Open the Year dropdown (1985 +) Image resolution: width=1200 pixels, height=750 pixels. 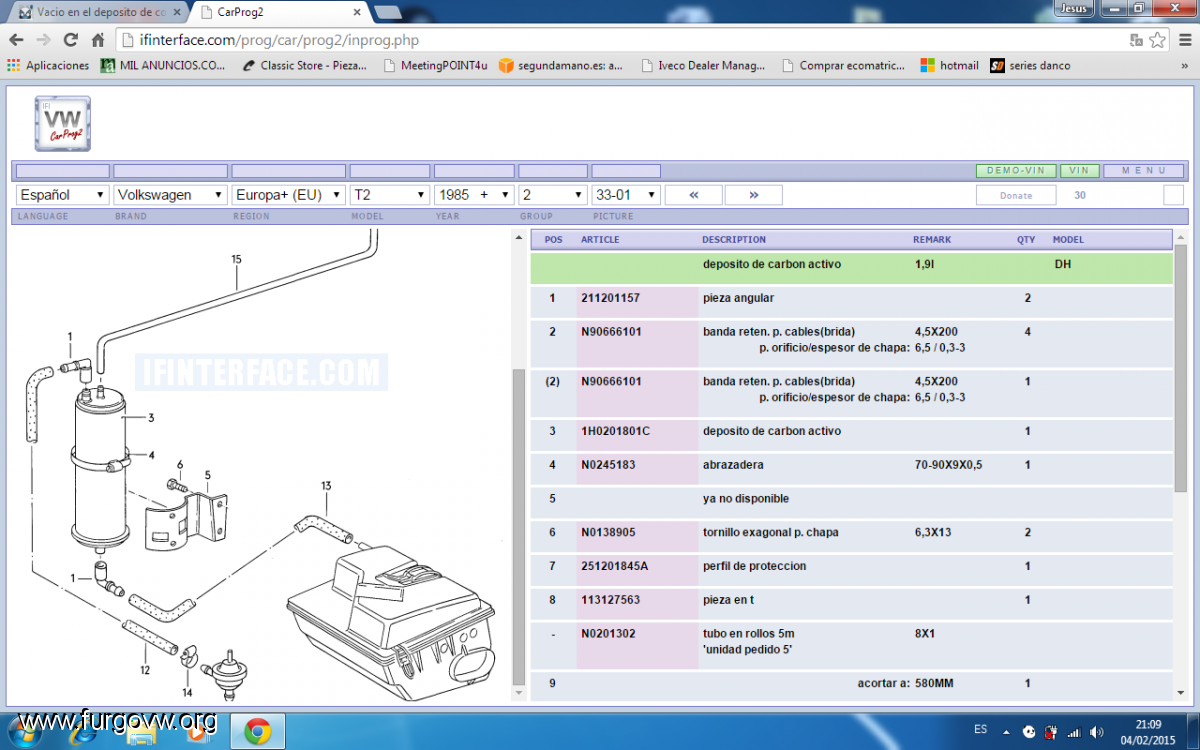tap(474, 195)
